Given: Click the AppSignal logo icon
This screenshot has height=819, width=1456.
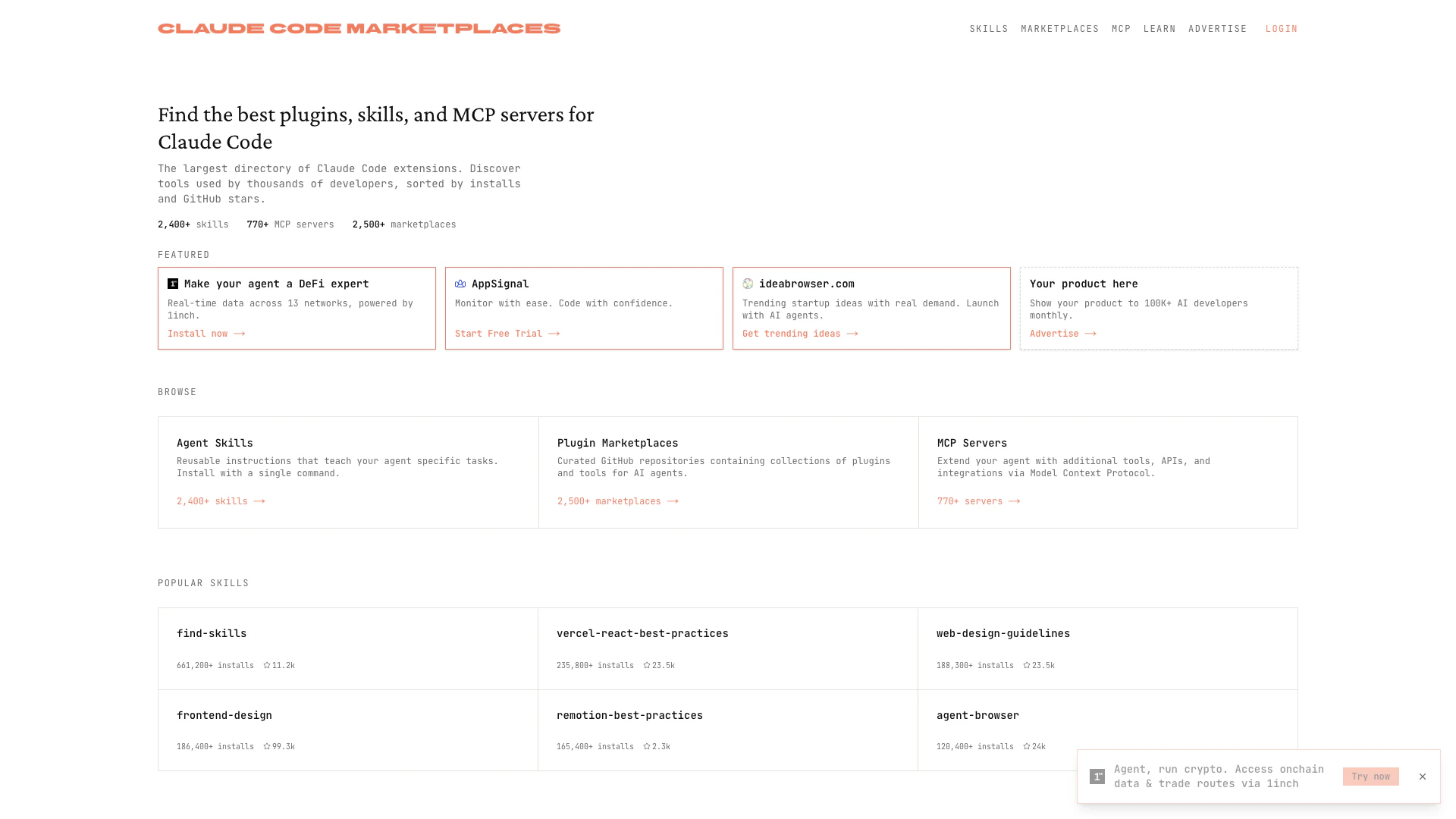Looking at the screenshot, I should tap(460, 284).
